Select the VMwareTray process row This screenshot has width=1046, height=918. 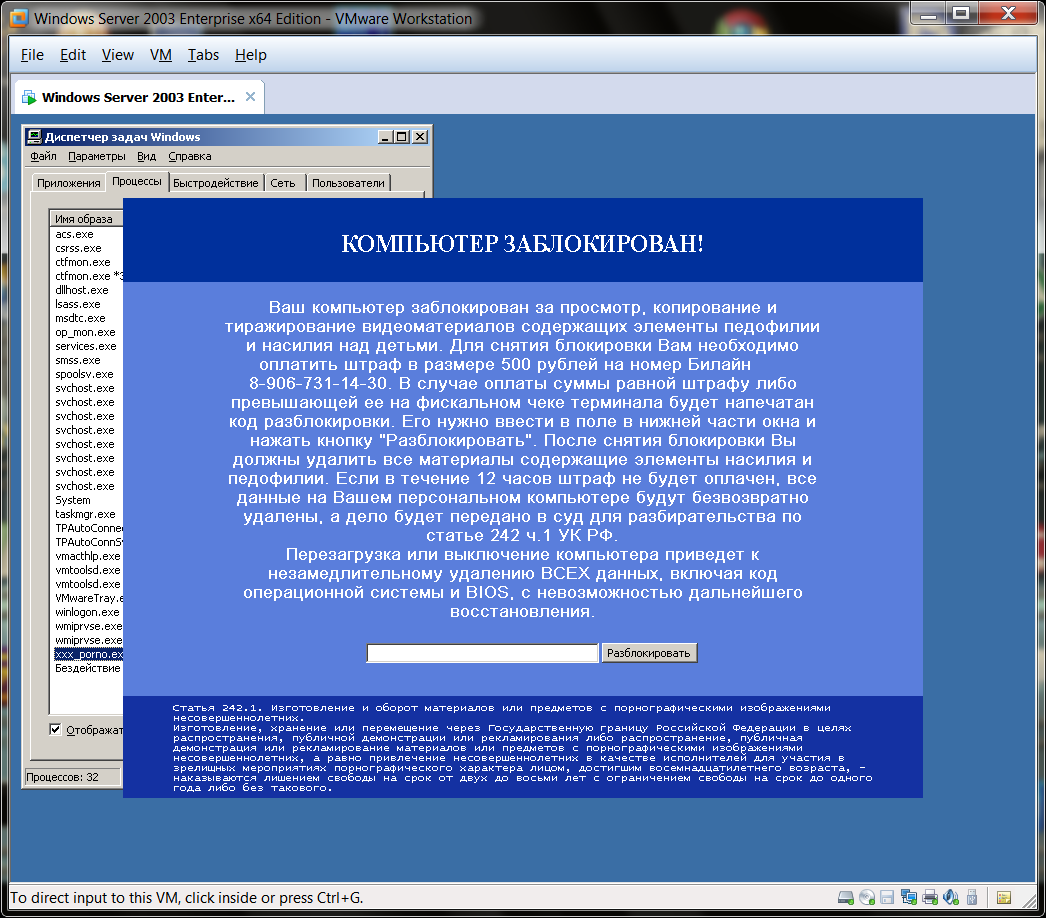[x=88, y=598]
